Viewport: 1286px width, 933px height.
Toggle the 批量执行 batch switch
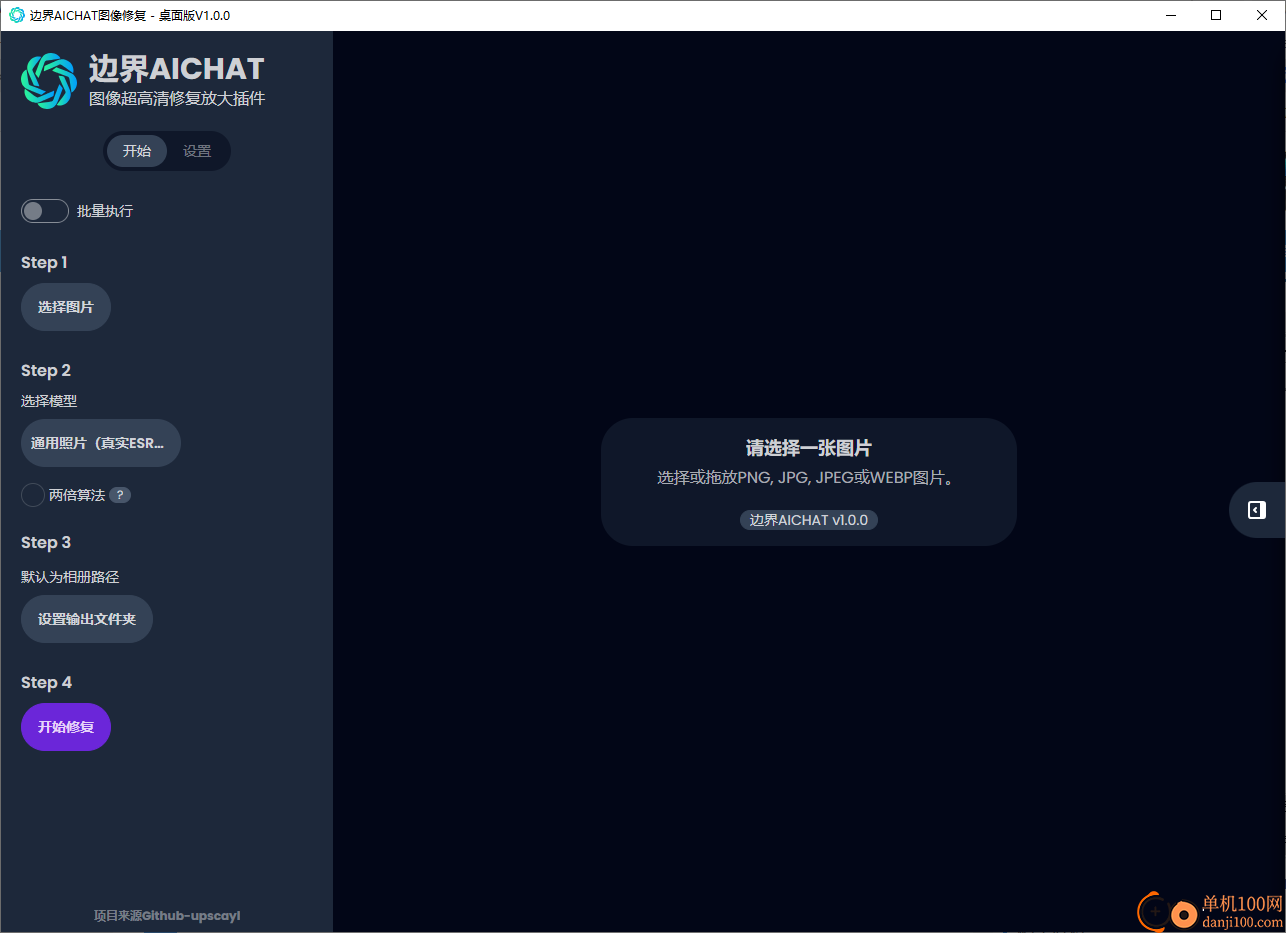[x=45, y=211]
